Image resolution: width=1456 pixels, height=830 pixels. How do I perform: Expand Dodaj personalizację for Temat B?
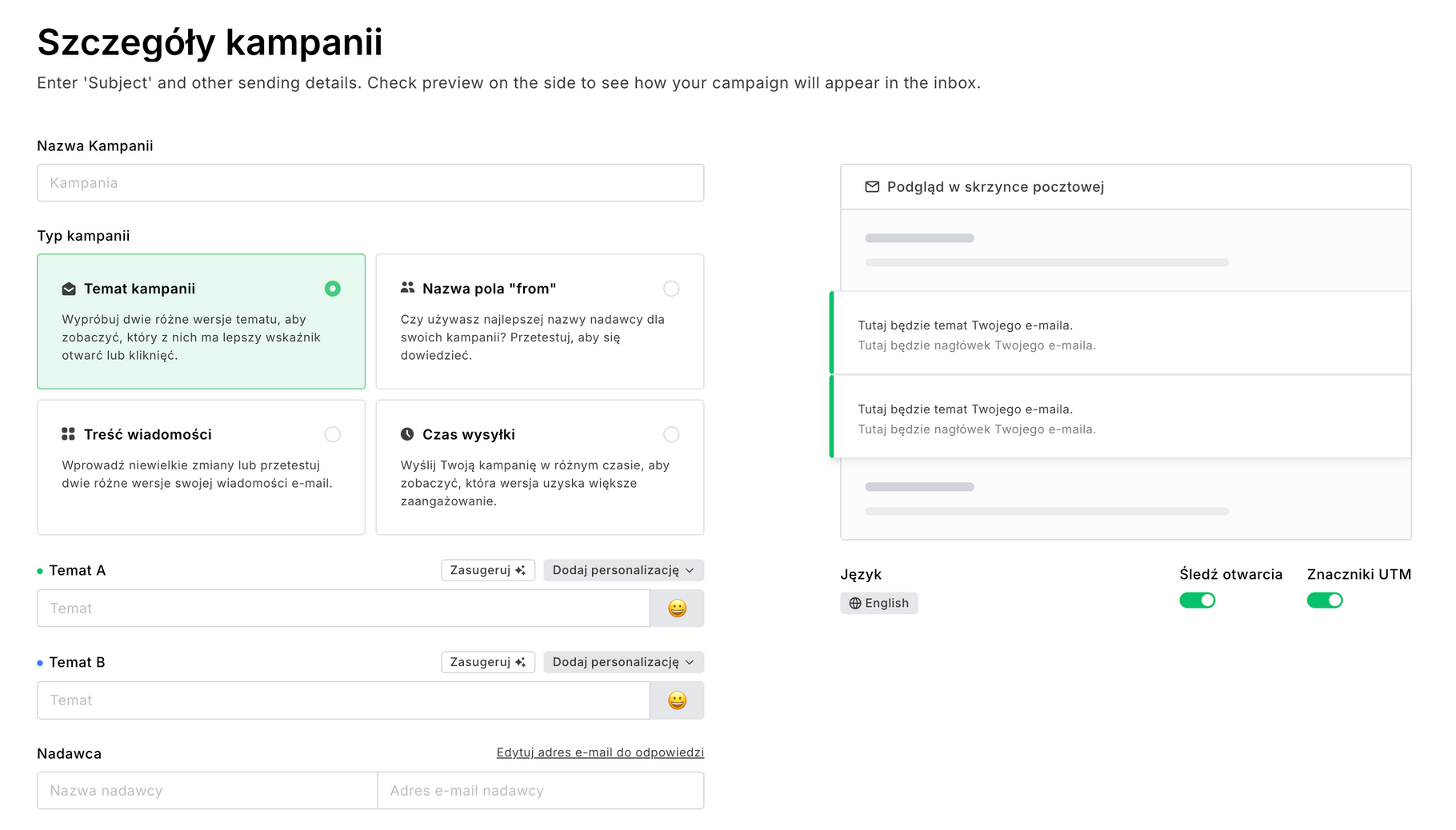(623, 662)
